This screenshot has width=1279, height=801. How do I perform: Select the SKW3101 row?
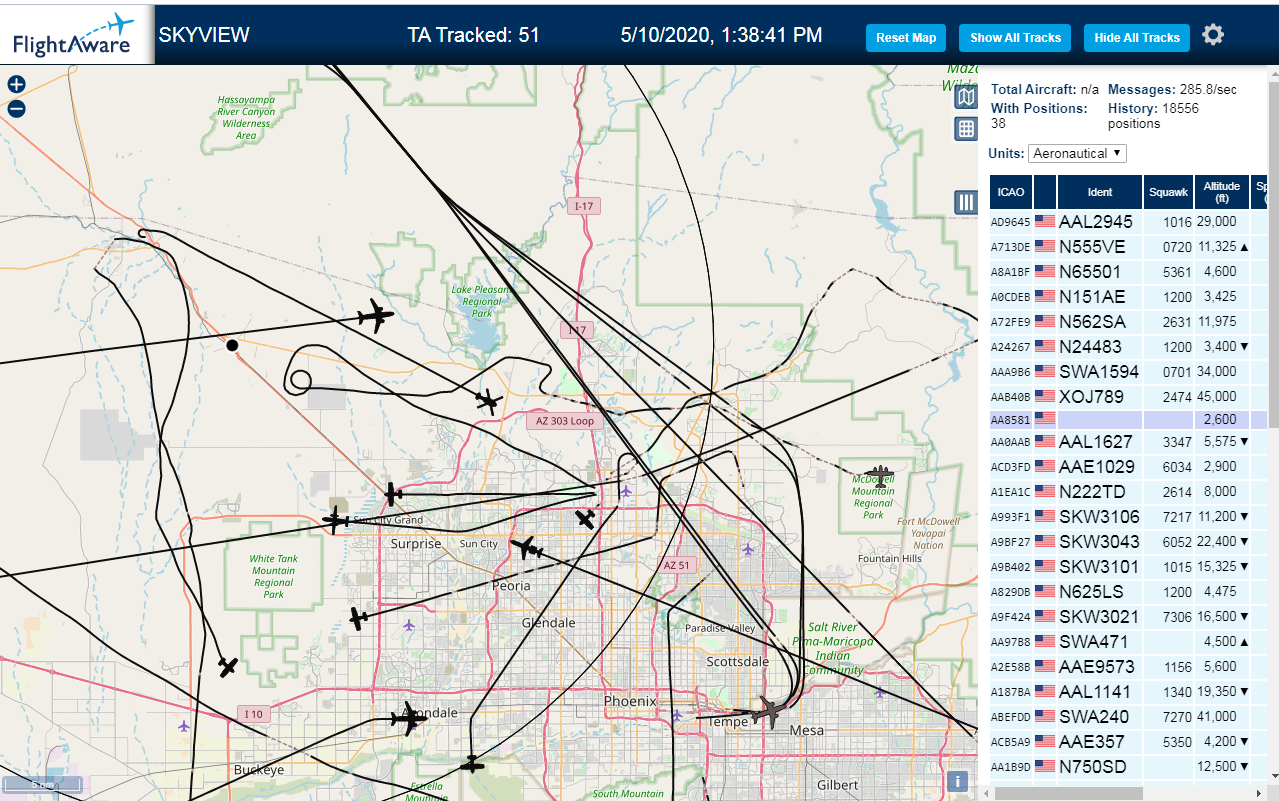pos(1128,566)
